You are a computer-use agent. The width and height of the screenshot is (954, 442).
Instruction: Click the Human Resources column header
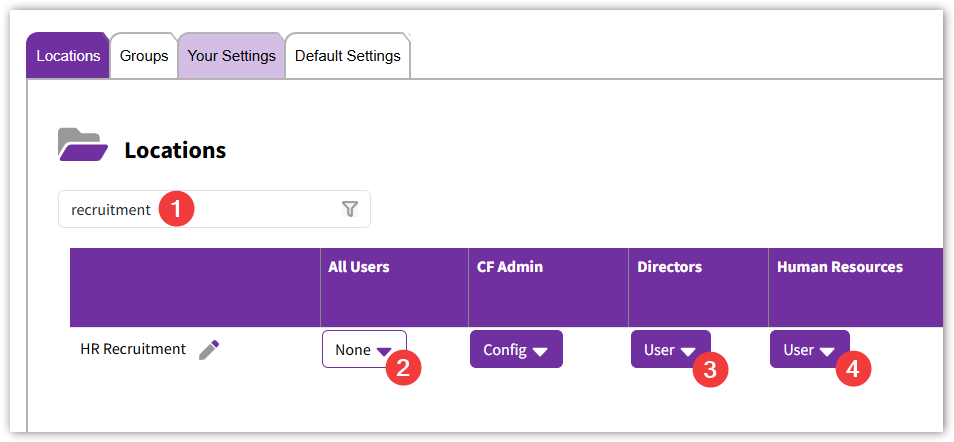(x=839, y=267)
